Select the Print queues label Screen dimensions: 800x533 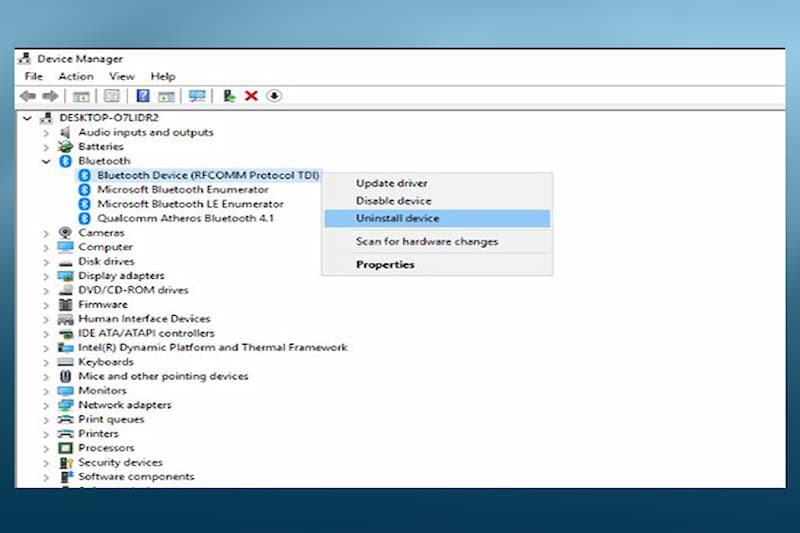(x=111, y=419)
